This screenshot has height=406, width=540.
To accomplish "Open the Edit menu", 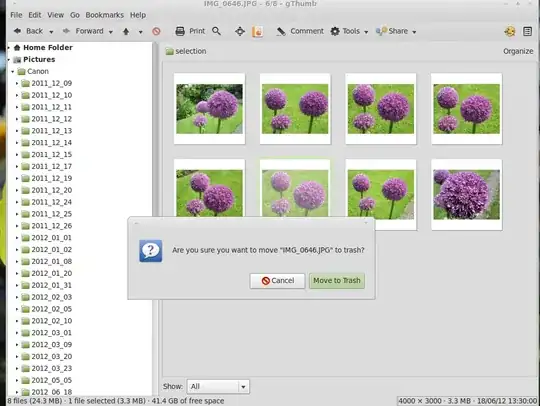I will [35, 15].
